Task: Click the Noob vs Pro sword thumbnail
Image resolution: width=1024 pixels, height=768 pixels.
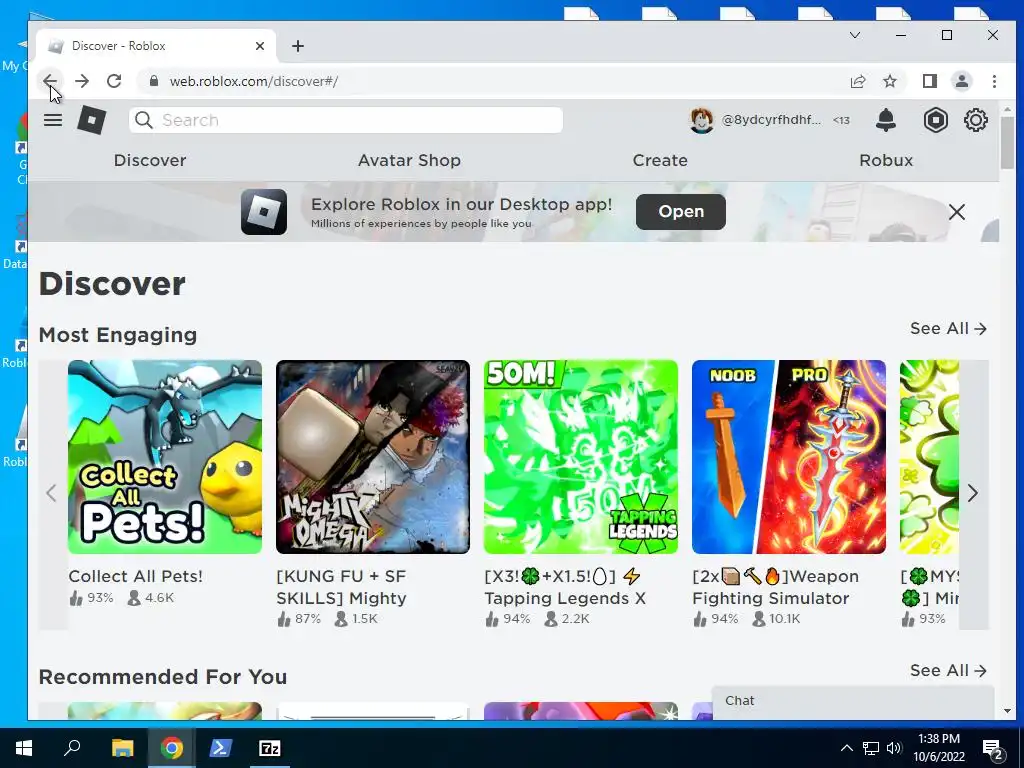Action: click(x=789, y=456)
